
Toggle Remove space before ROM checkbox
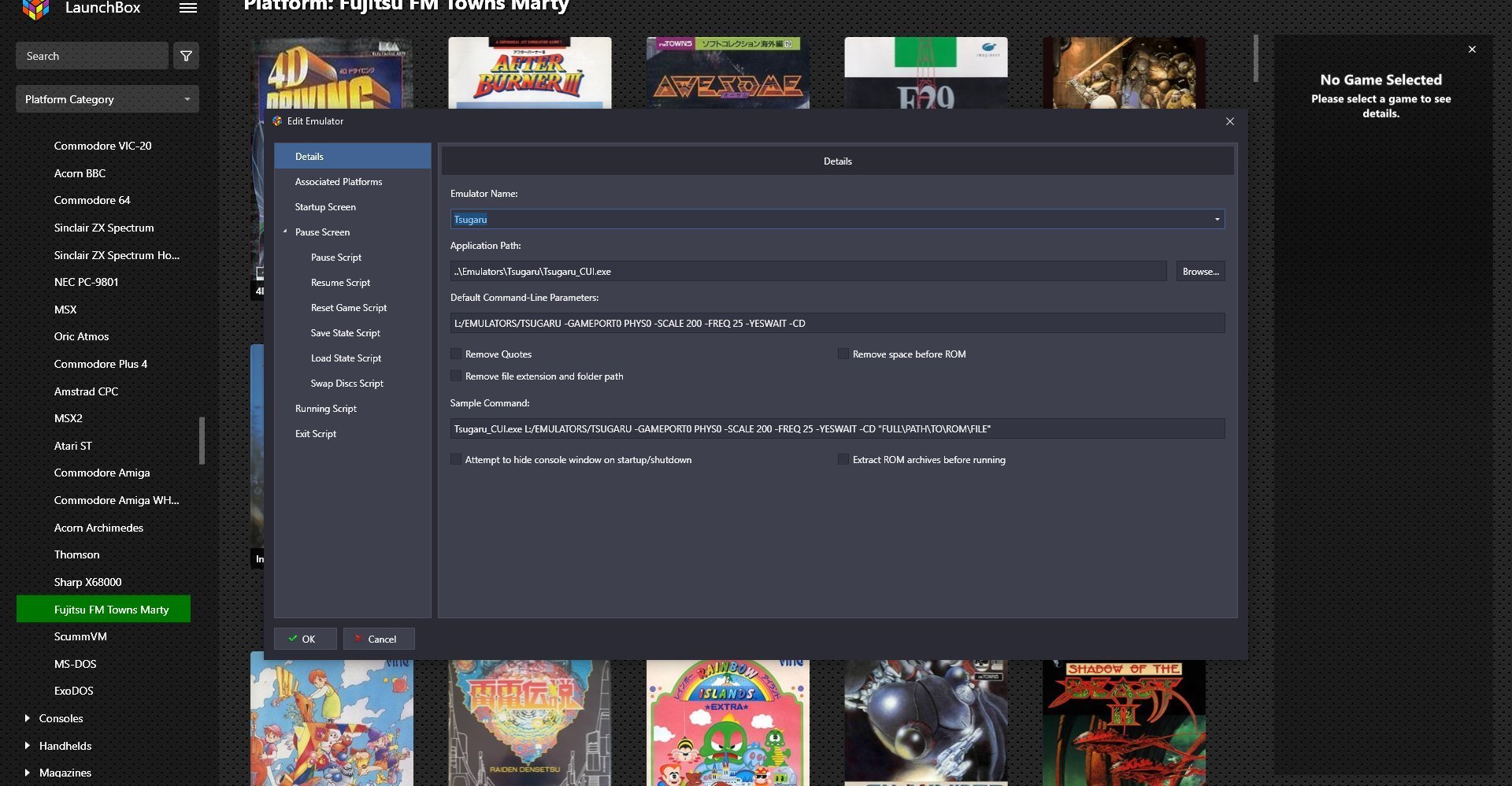point(843,354)
